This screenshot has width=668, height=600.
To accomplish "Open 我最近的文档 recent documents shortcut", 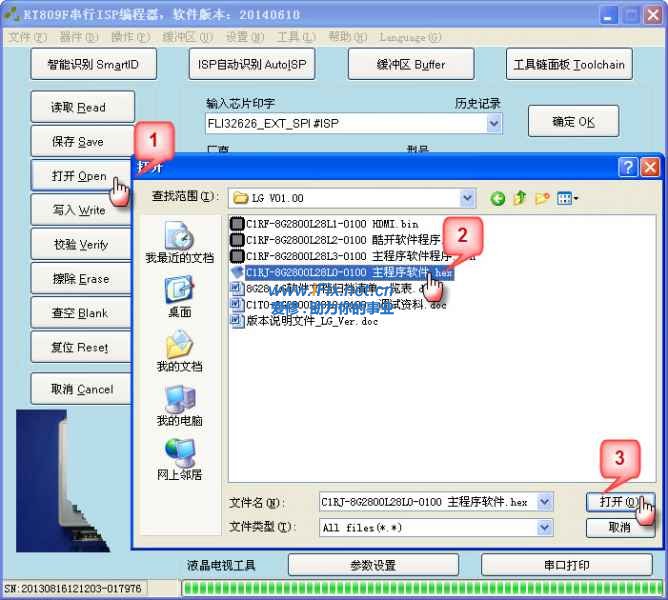I will [x=179, y=243].
